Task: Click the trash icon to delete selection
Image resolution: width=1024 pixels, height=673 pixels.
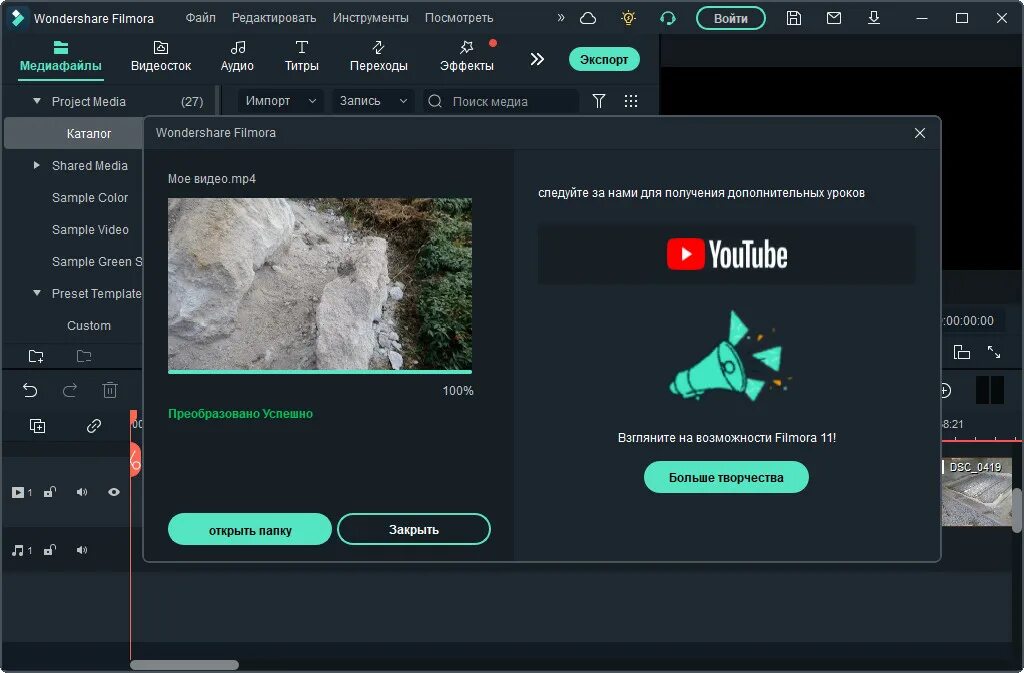Action: pos(110,390)
